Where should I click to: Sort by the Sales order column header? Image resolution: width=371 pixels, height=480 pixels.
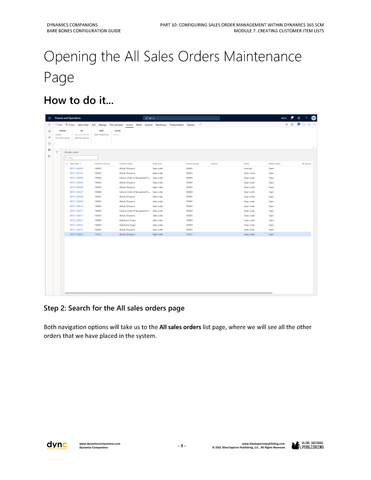(75, 164)
